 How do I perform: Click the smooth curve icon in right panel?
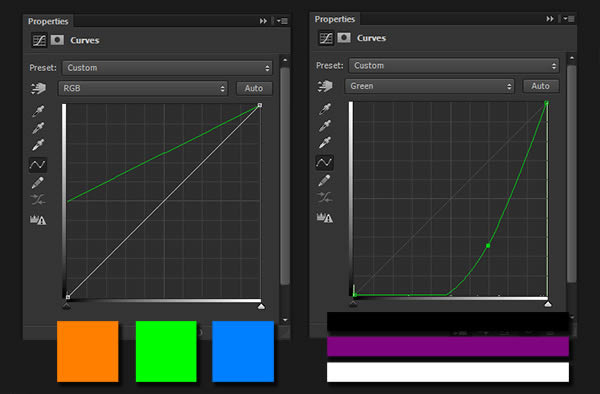click(x=324, y=197)
